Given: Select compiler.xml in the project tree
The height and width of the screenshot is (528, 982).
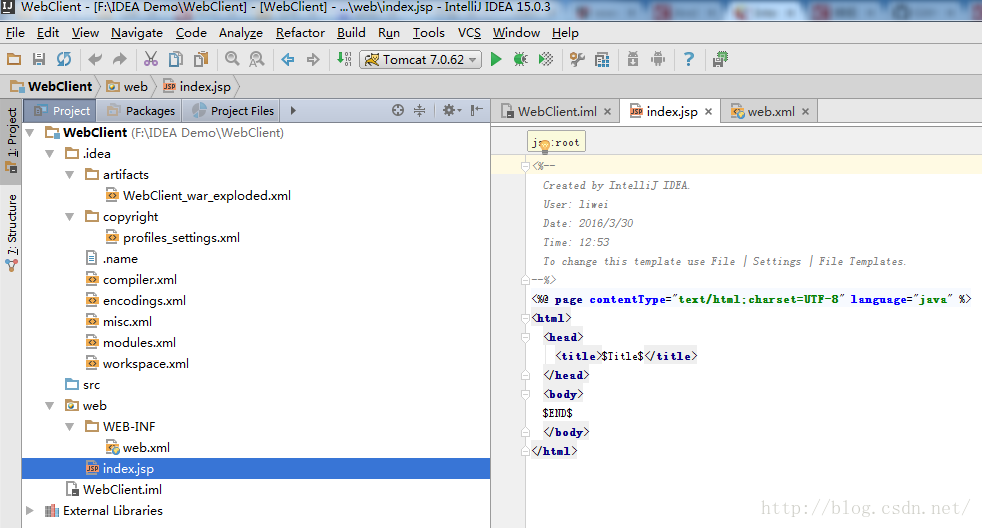Looking at the screenshot, I should point(131,280).
